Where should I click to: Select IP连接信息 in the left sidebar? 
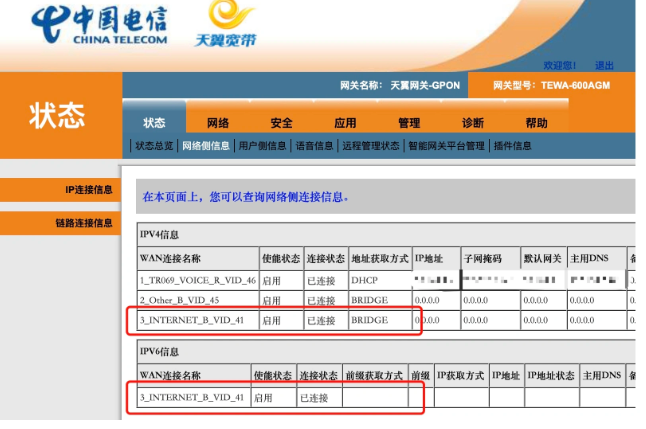(89, 189)
